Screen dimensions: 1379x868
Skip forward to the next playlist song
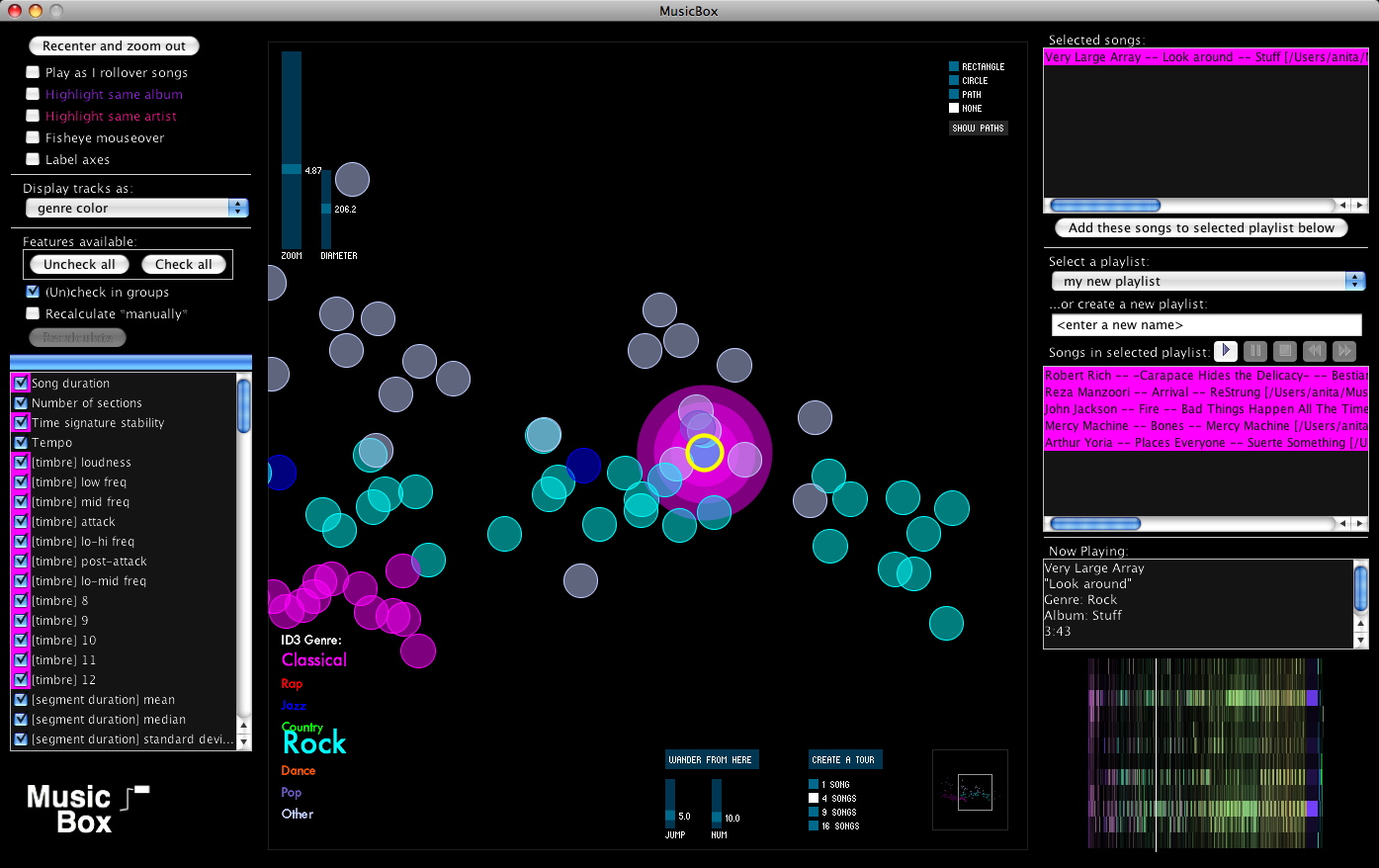coord(1343,351)
